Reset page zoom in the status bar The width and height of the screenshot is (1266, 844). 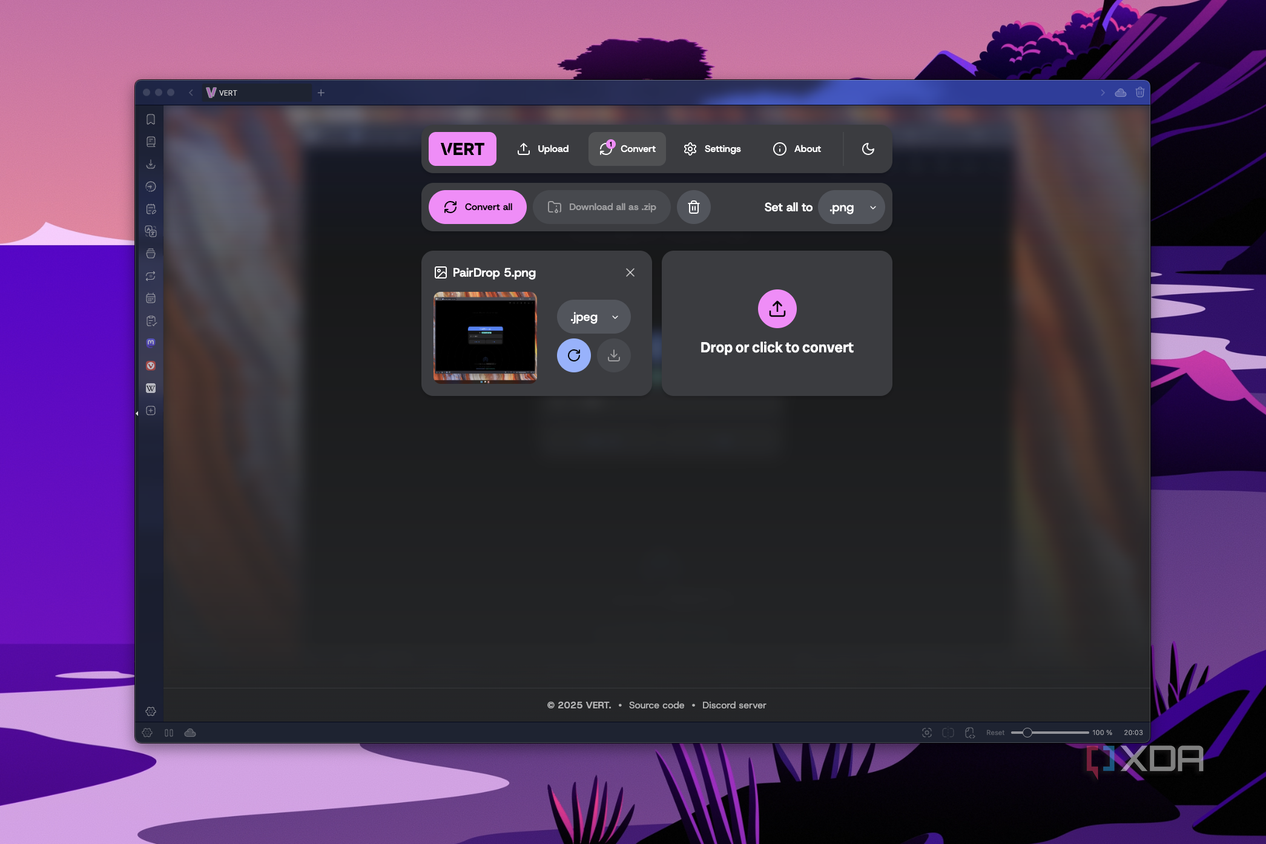(x=995, y=733)
